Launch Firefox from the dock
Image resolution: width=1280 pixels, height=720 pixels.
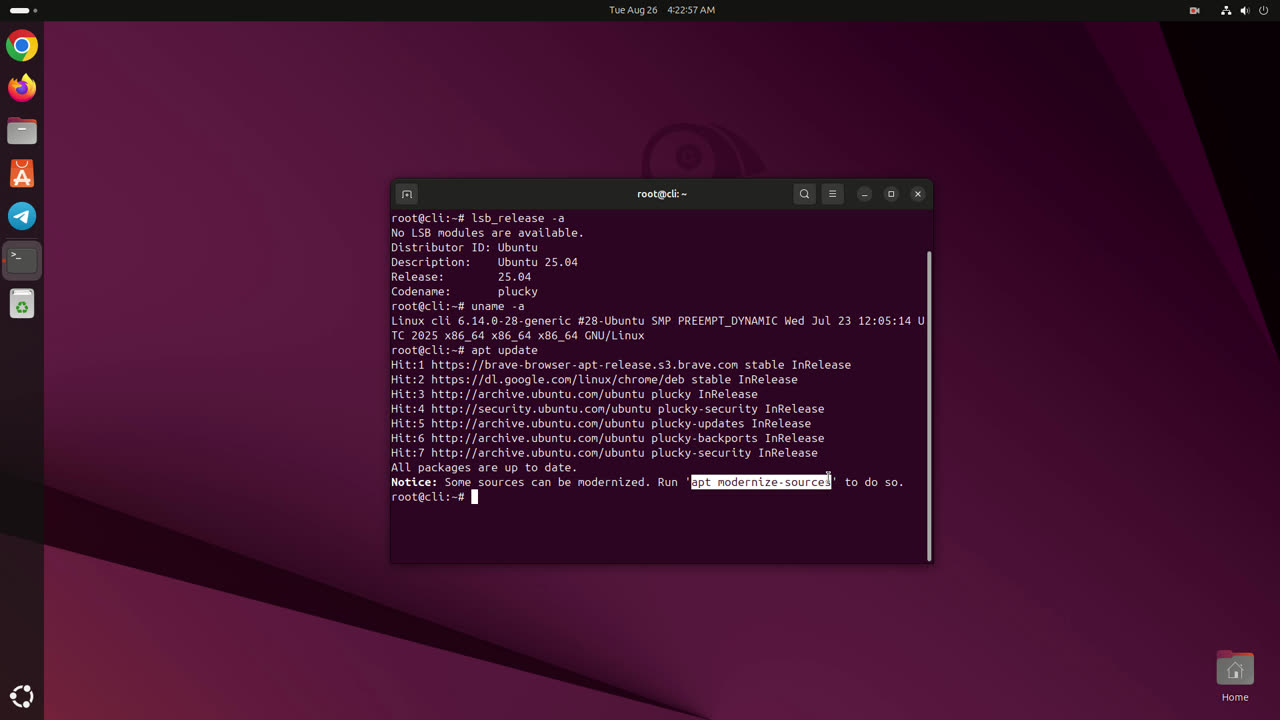click(22, 88)
